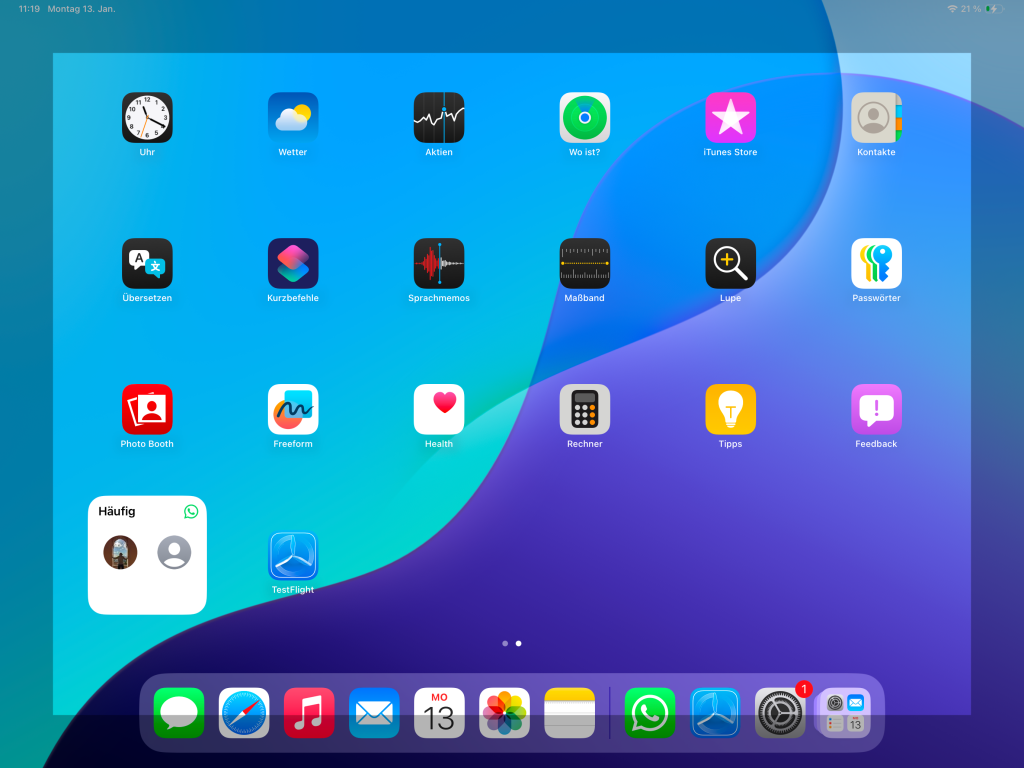
Task: Open Settings with red badge in dock
Action: pos(780,713)
